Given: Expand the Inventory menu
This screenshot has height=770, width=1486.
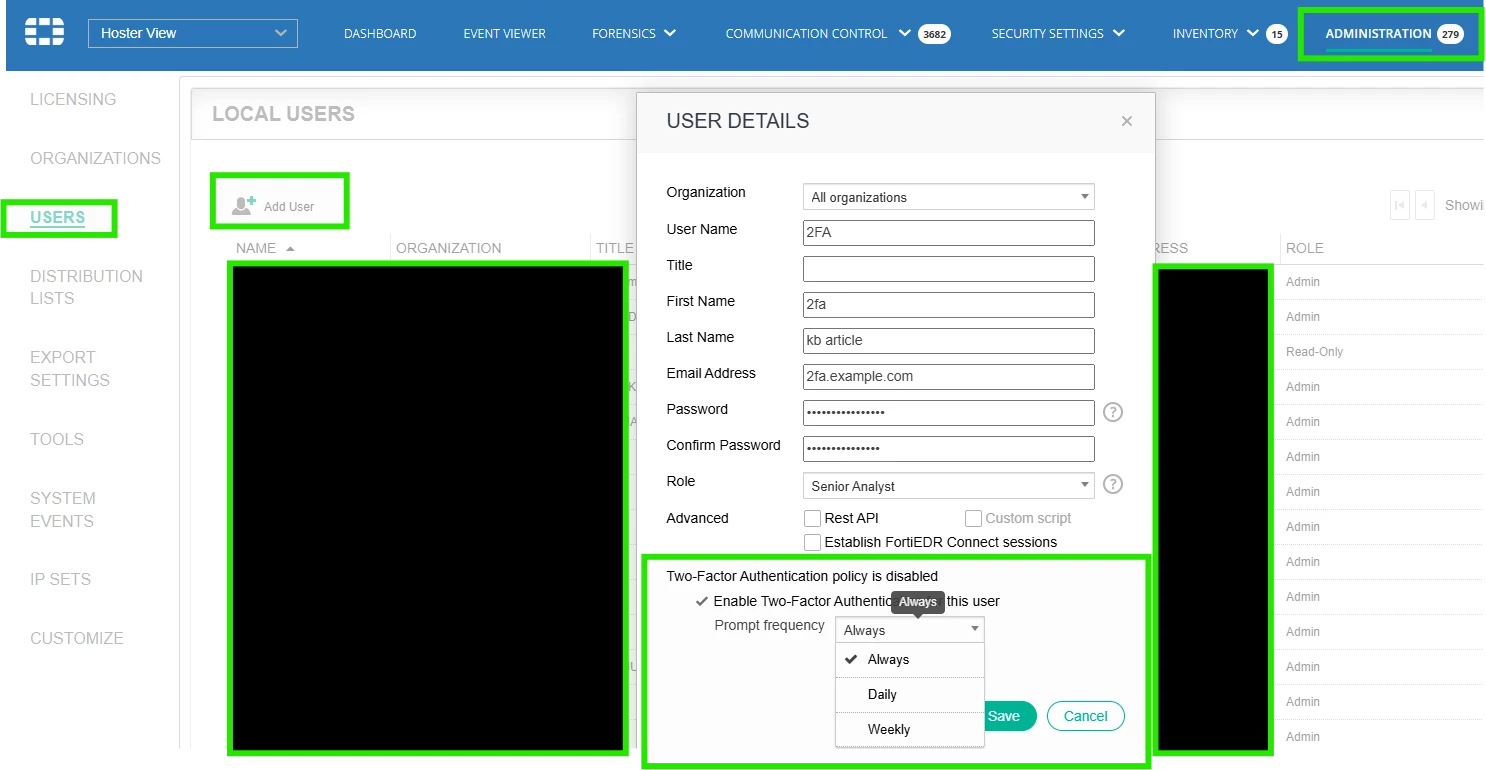Looking at the screenshot, I should [x=1252, y=33].
